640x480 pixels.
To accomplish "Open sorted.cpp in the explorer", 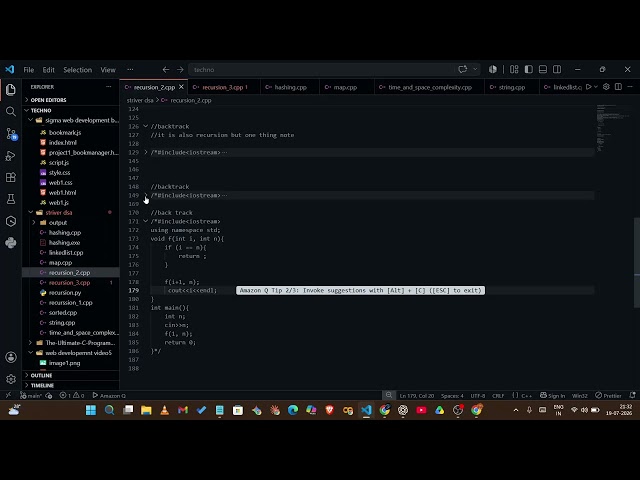I will coord(71,313).
